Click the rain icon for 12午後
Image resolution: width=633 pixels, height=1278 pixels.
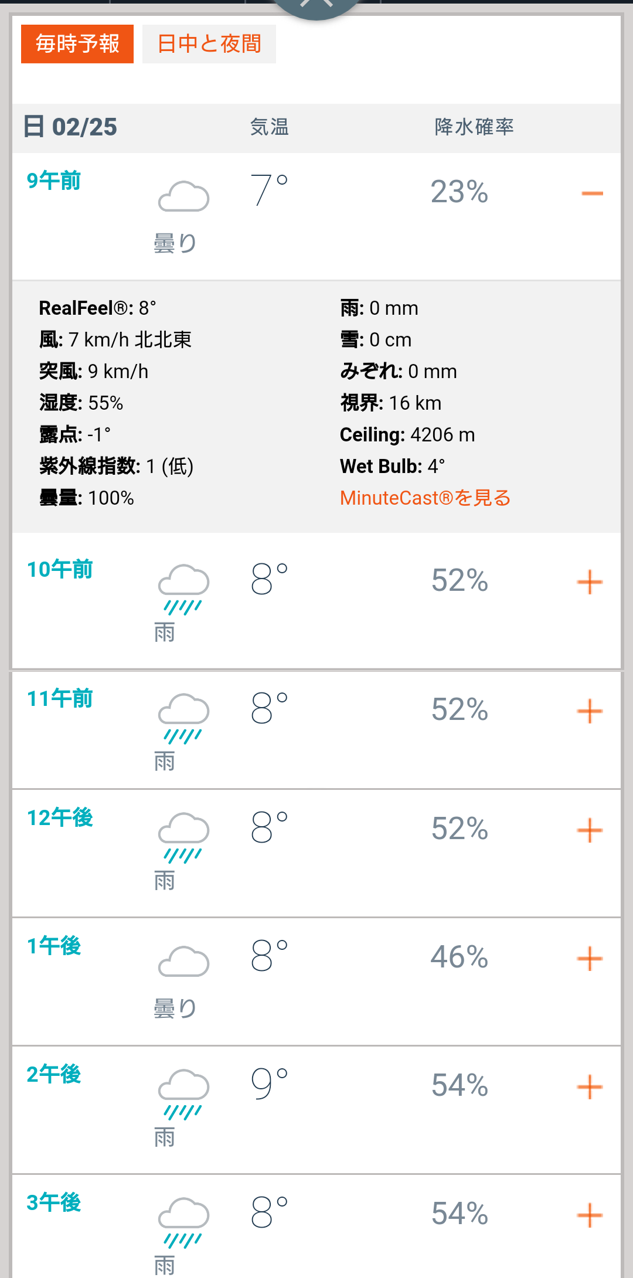[183, 837]
